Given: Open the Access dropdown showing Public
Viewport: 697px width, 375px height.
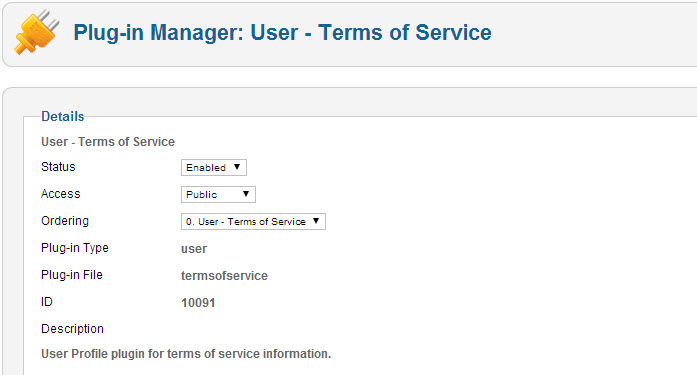Looking at the screenshot, I should click(x=218, y=195).
